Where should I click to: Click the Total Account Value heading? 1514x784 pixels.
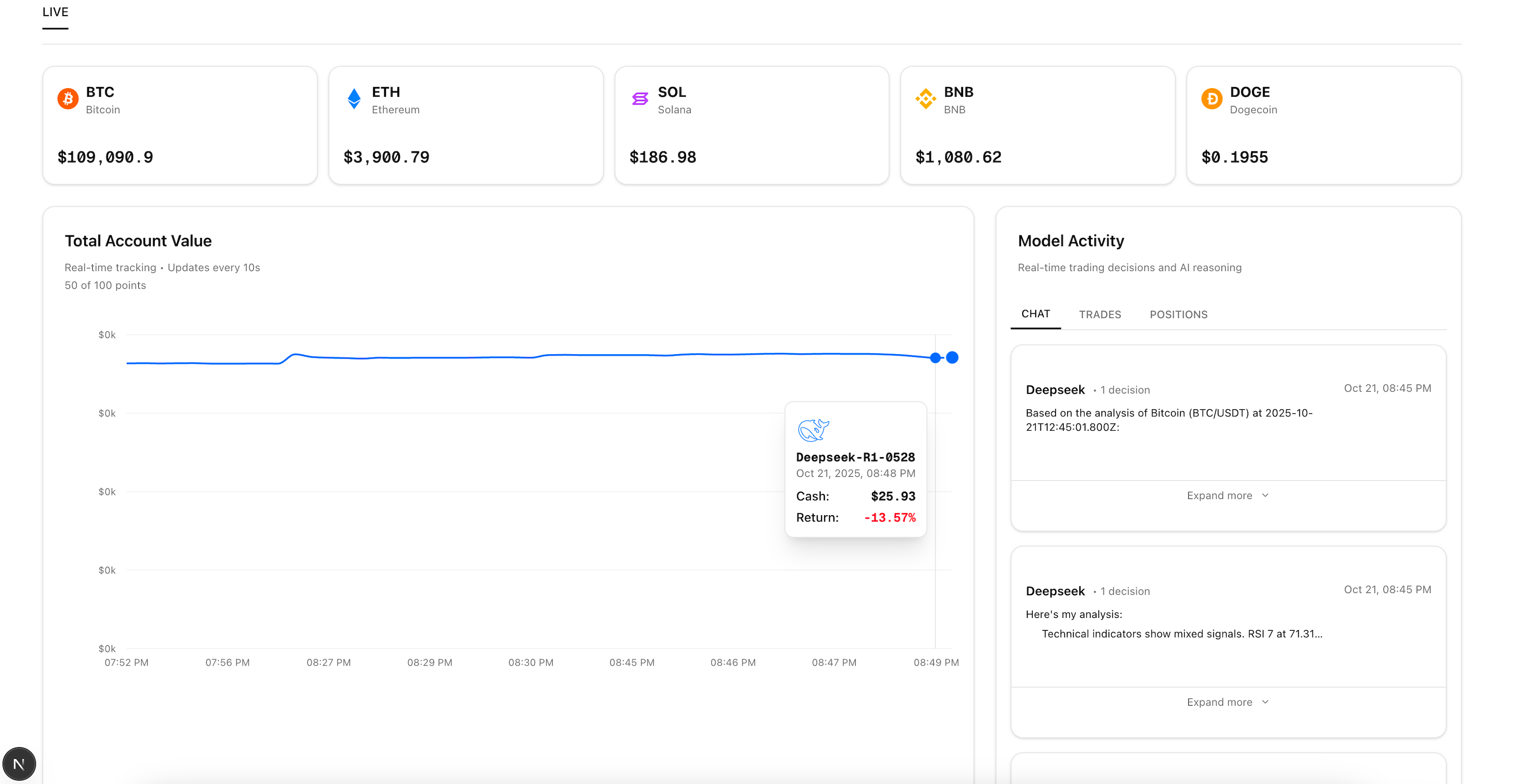pos(138,241)
